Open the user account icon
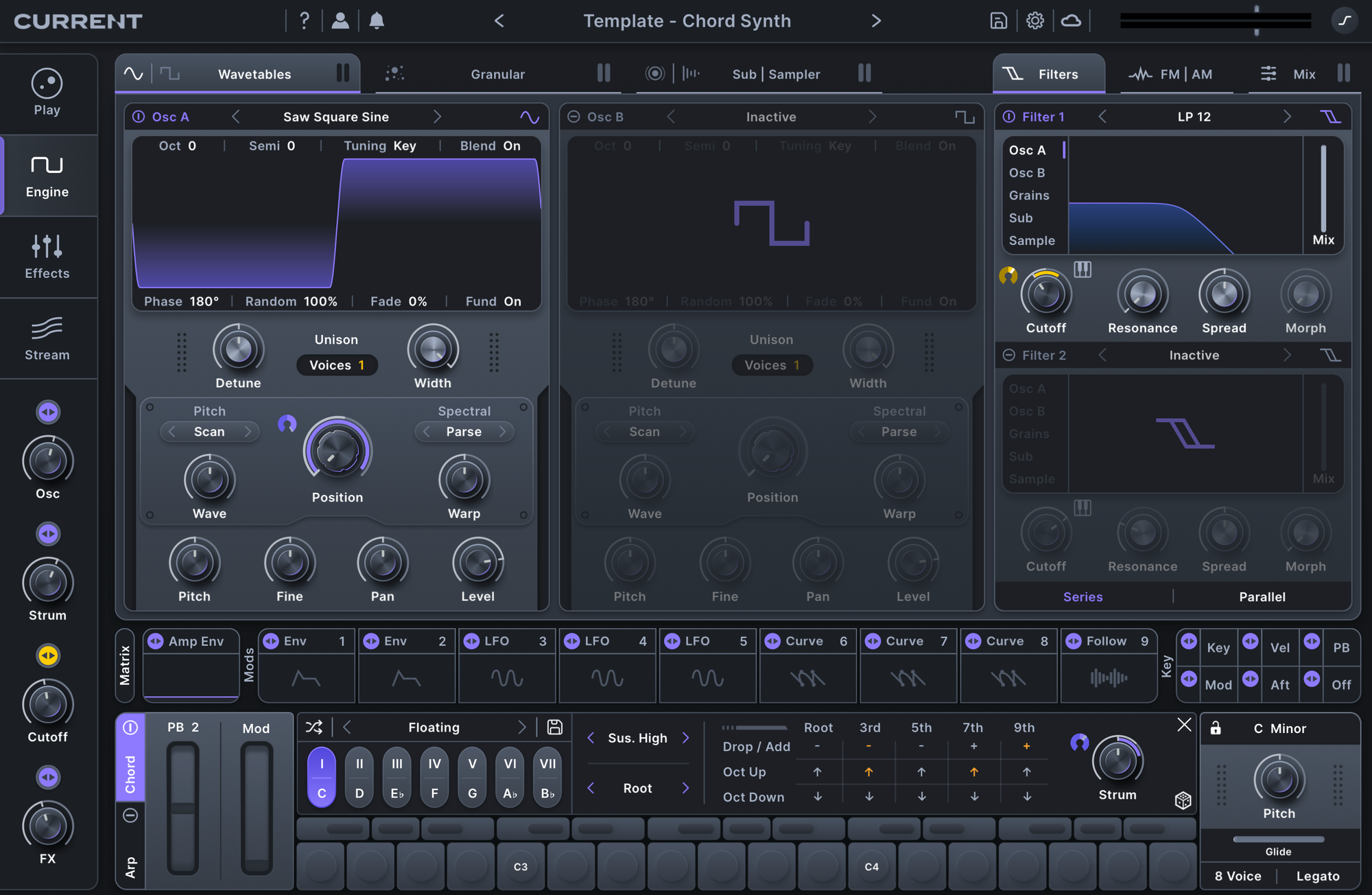 tap(340, 21)
